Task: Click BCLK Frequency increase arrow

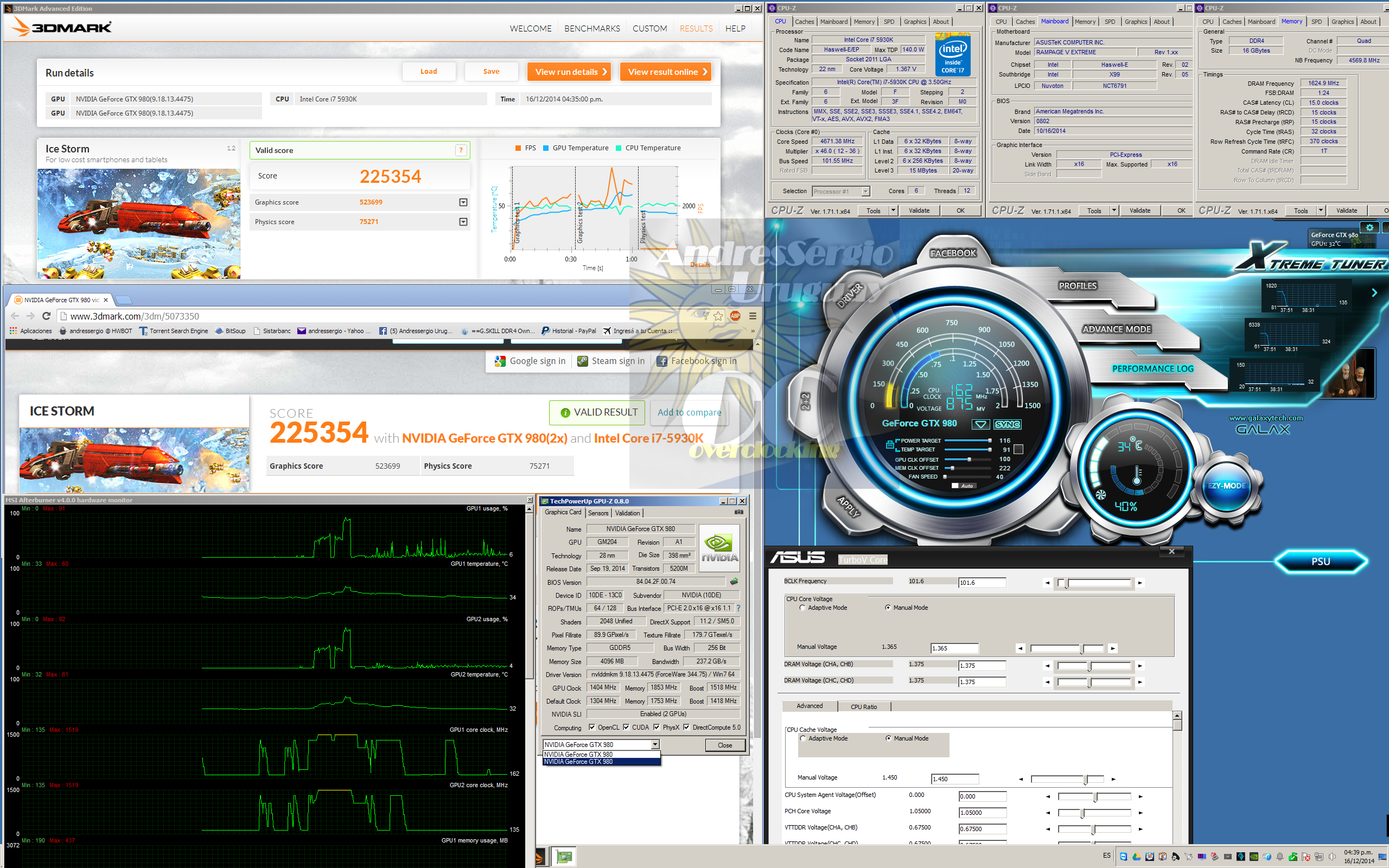Action: pos(1140,583)
